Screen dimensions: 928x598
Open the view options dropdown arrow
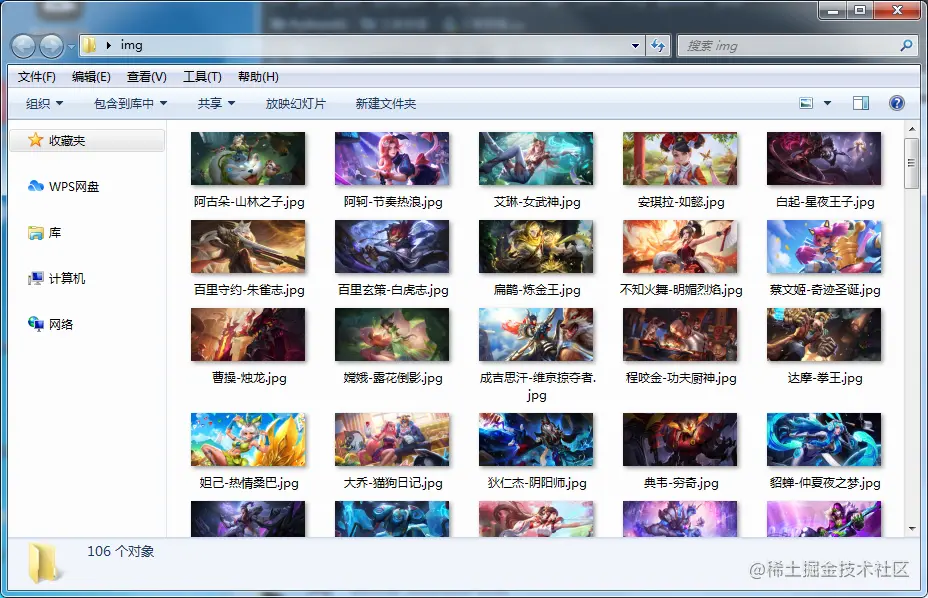click(827, 103)
